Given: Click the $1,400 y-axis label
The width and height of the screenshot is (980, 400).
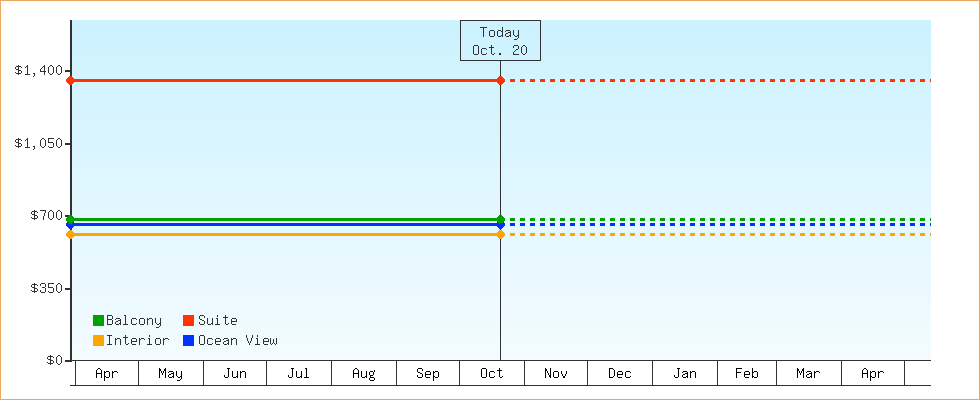Looking at the screenshot, I should [39, 70].
